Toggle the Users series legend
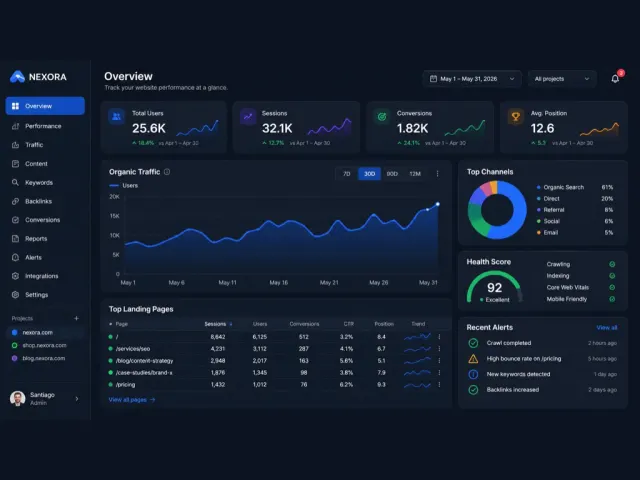Screen dimensions: 640x480 click(124, 185)
